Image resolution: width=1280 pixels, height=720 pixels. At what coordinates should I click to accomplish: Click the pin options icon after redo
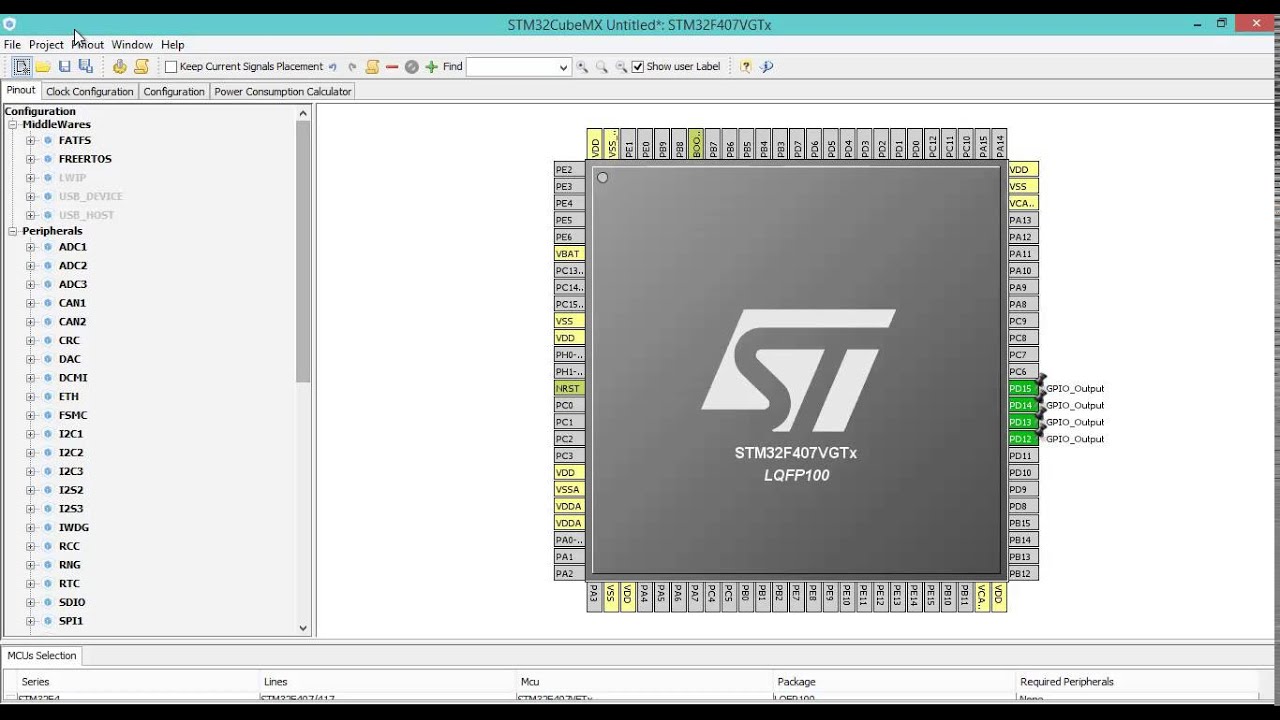(372, 67)
